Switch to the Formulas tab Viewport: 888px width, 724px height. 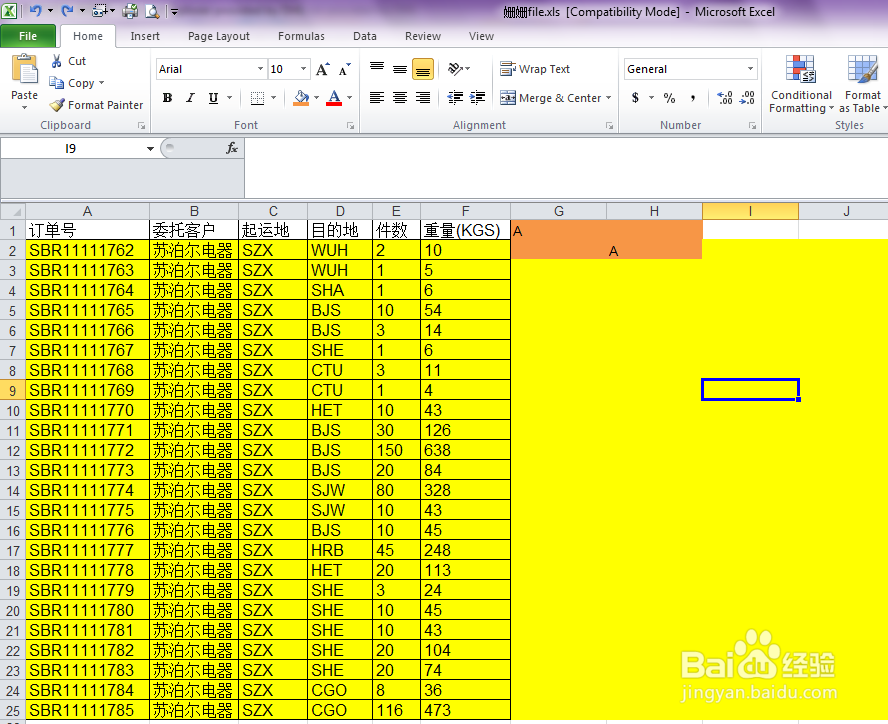301,36
